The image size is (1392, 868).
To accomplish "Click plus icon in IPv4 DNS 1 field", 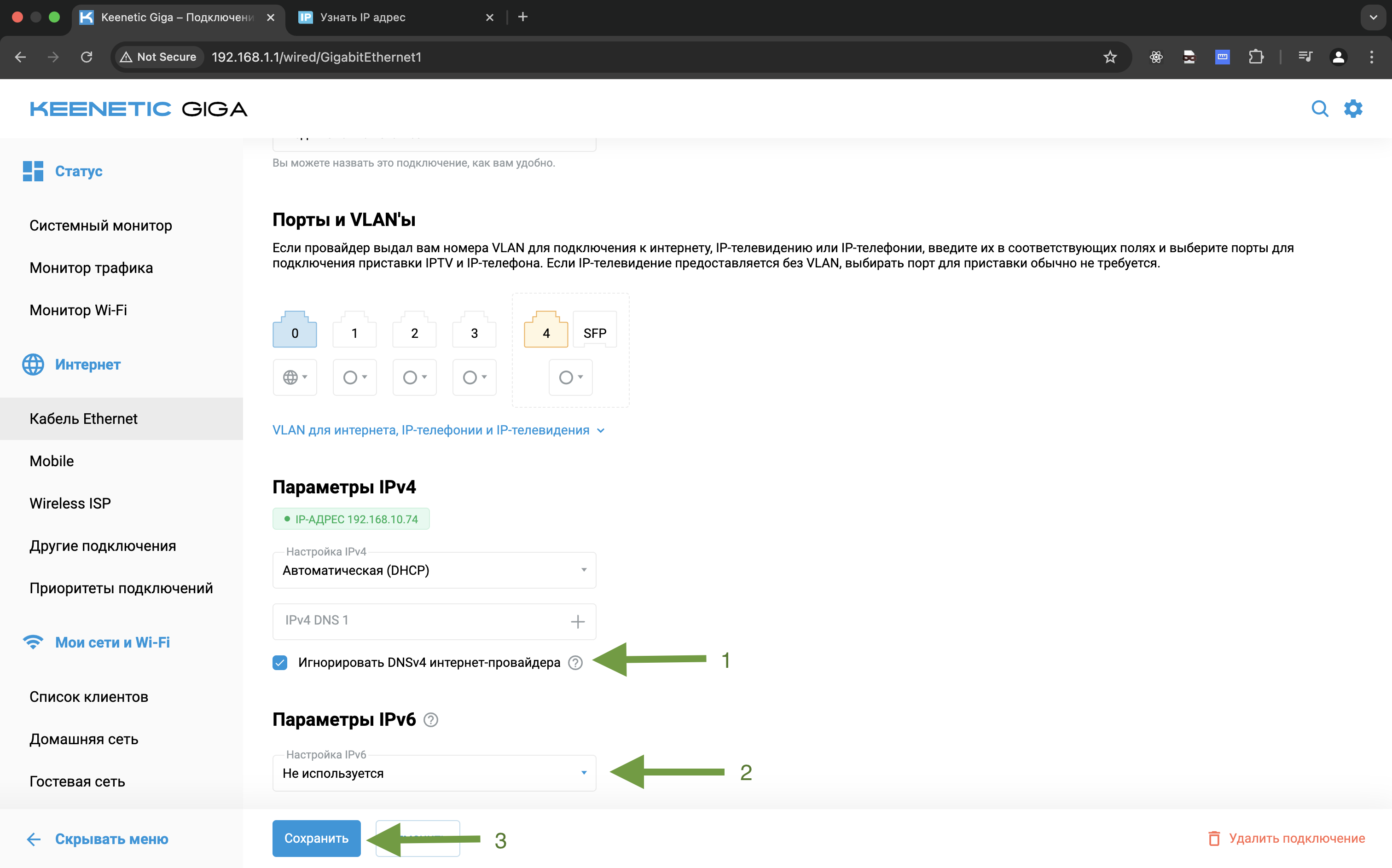I will pyautogui.click(x=577, y=621).
